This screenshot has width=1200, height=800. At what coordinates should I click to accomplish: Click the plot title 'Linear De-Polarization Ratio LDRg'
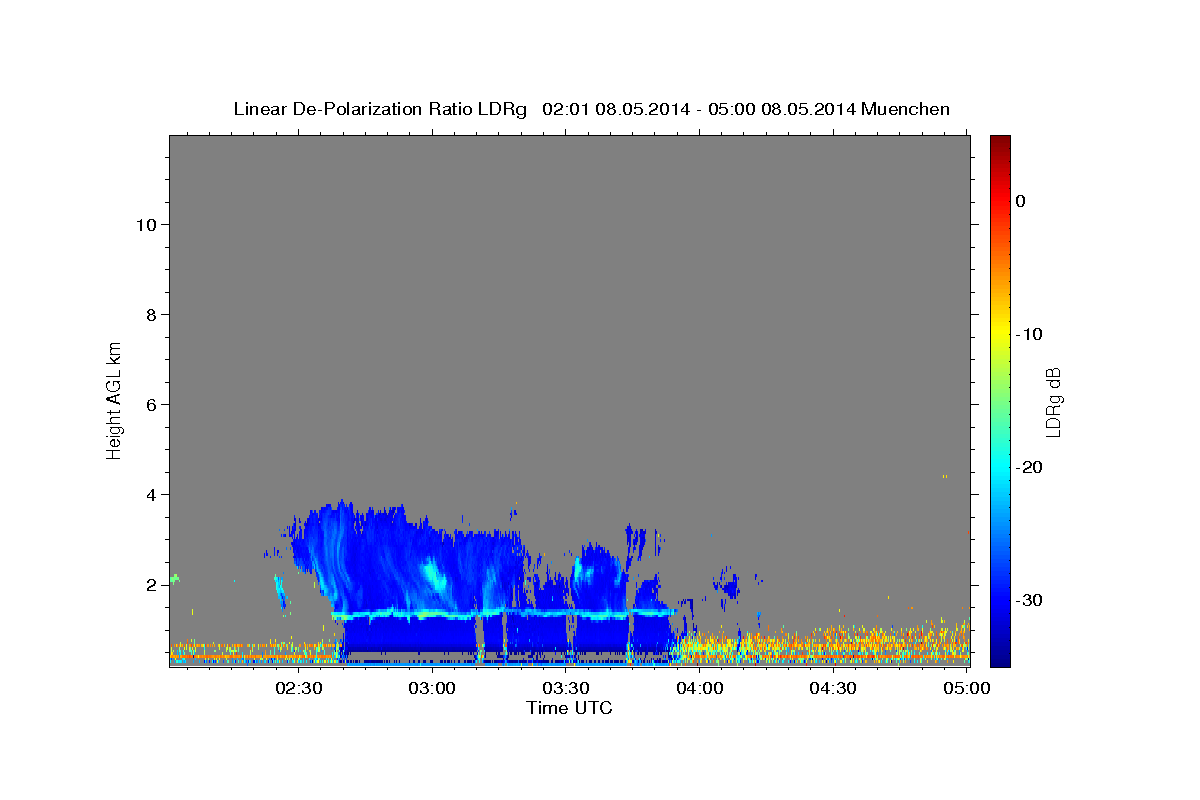coord(380,110)
